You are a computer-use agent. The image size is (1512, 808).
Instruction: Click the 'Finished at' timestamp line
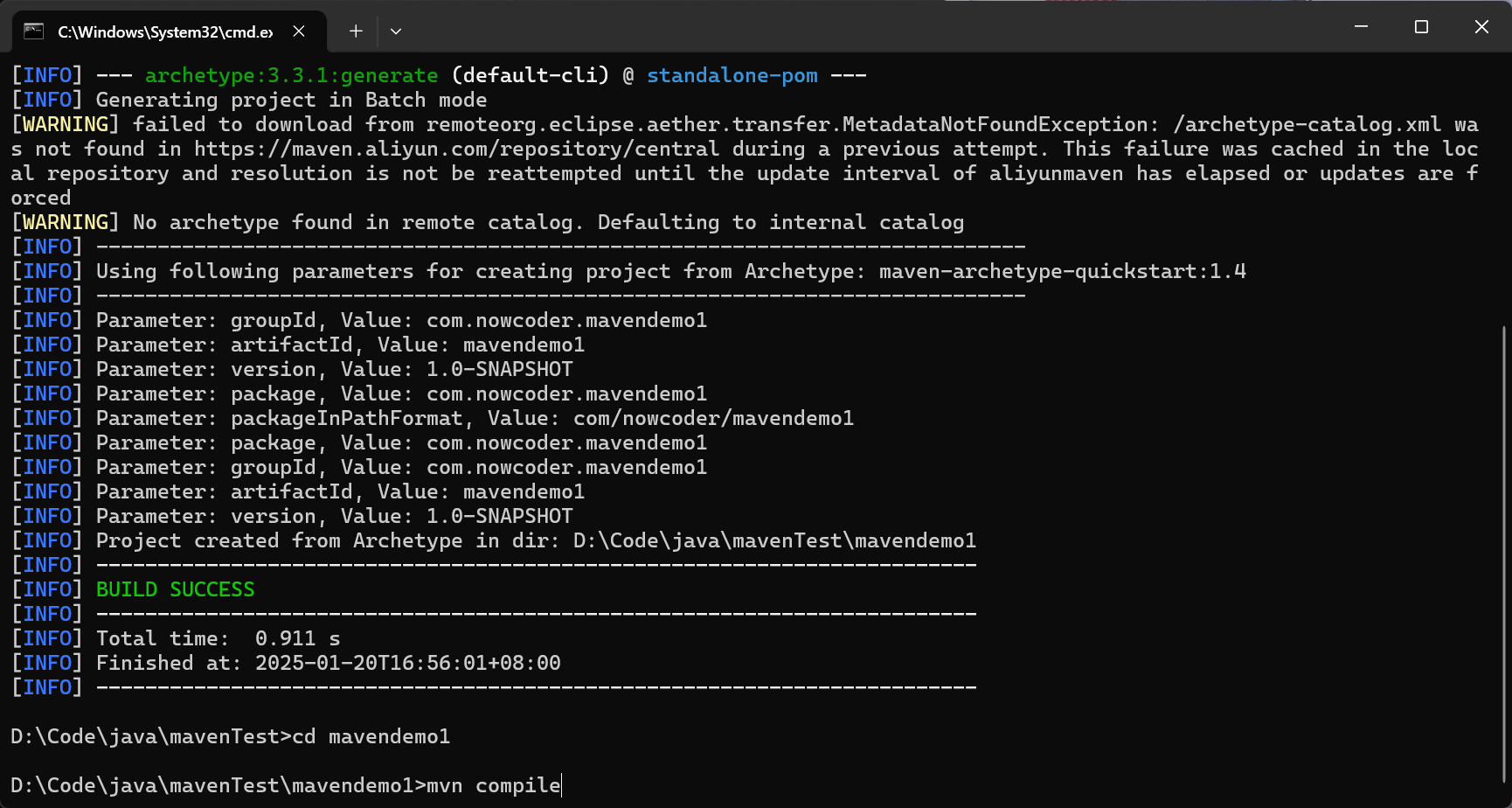[x=328, y=664]
